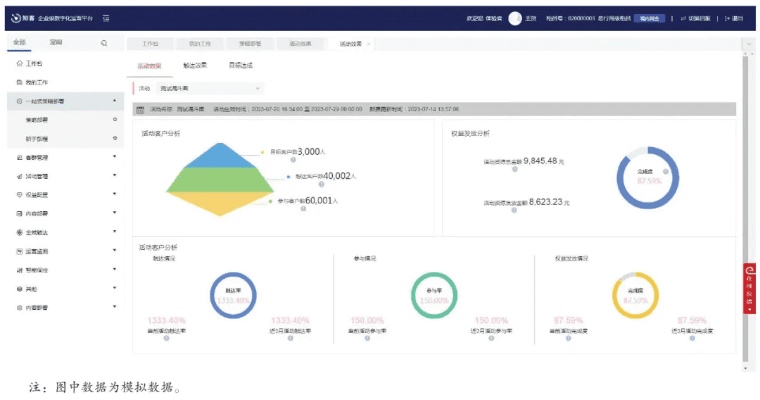Viewport: 760px width, 400px height.
Task: Click the sidebar collapse icon beside the platform title
Action: (x=107, y=18)
